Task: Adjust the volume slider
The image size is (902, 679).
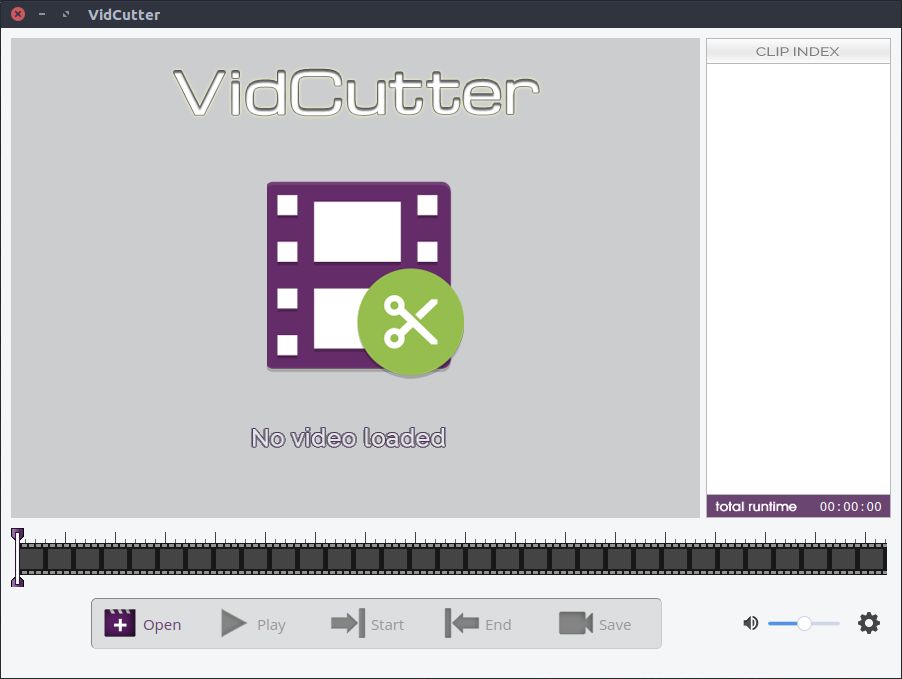Action: (804, 623)
